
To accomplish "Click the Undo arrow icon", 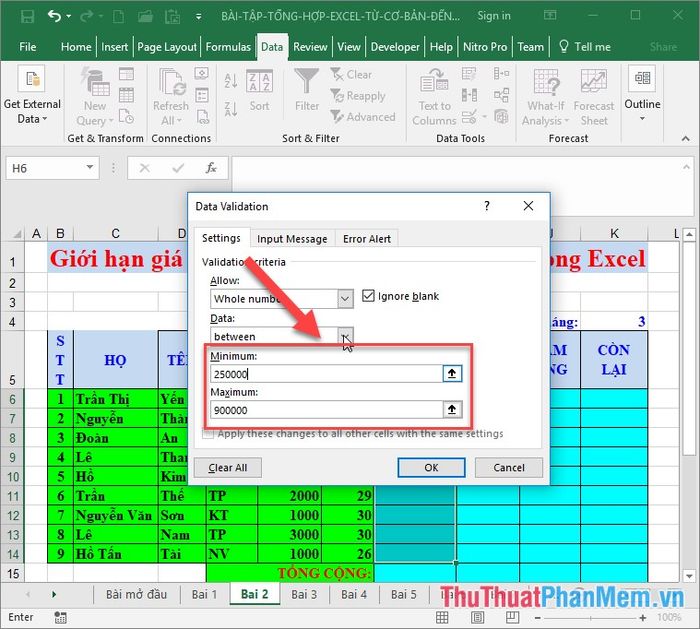I will (54, 17).
